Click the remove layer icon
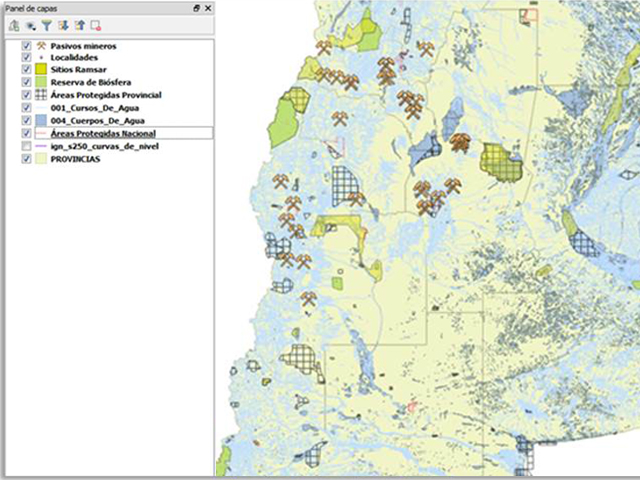Viewport: 640px width, 480px height. (x=96, y=26)
